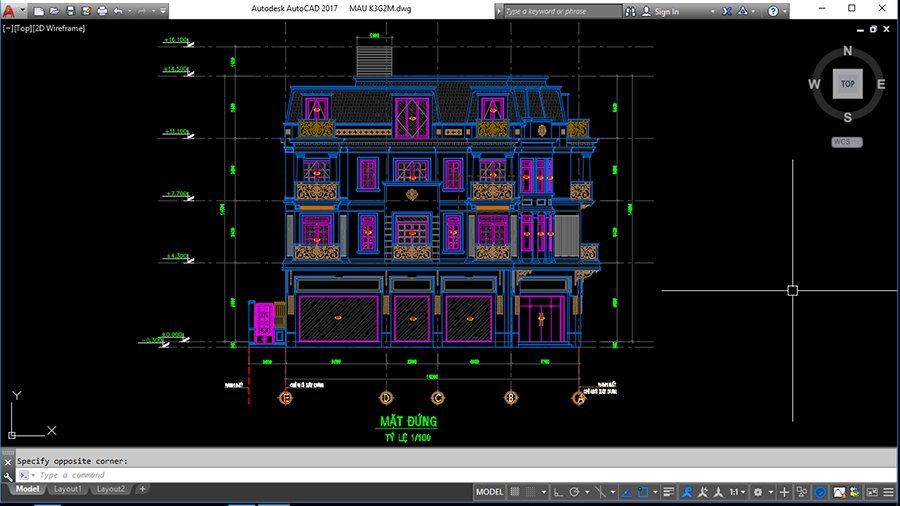Toggle Ortho mode in status bar

(x=558, y=492)
